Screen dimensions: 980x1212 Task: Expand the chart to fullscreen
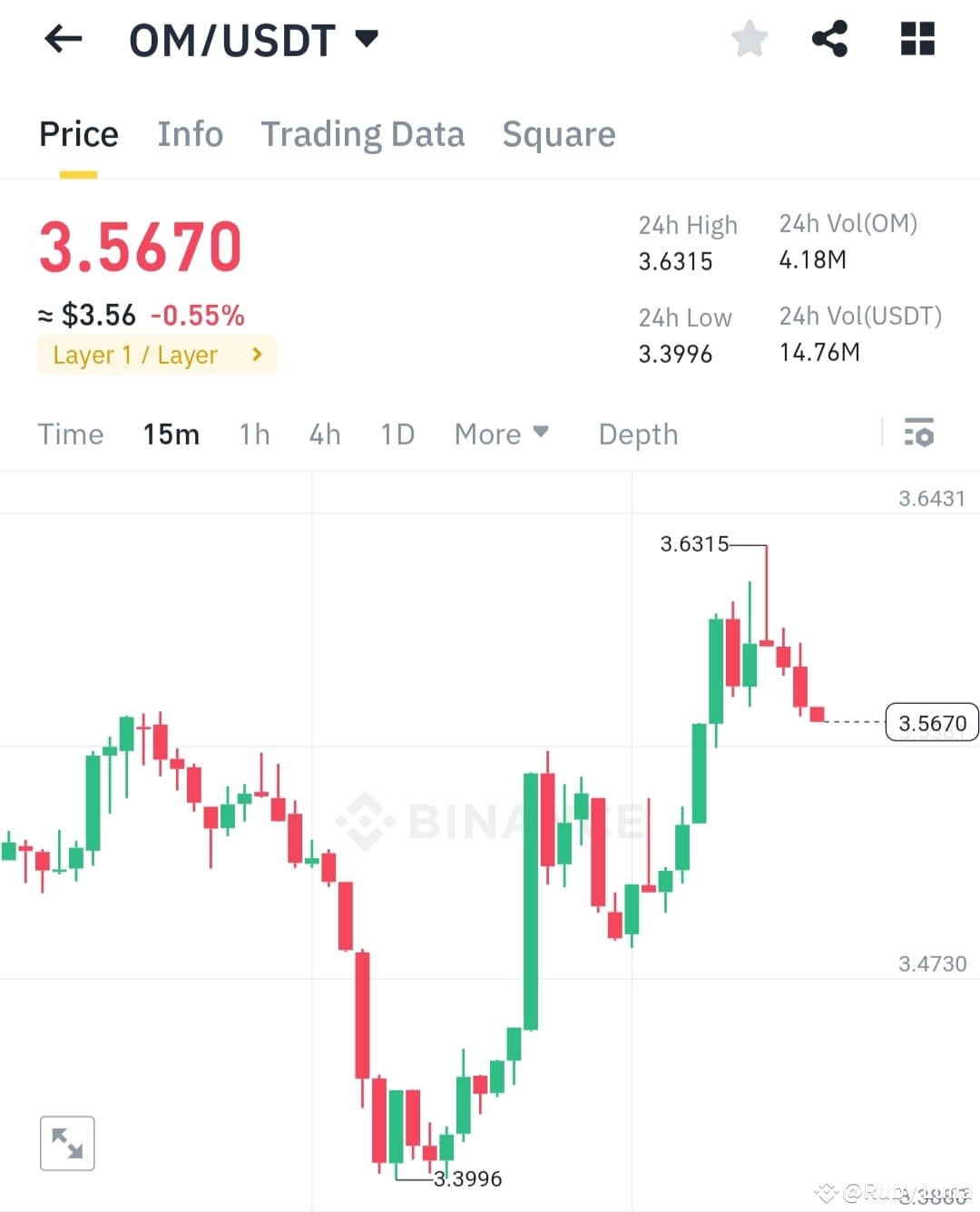[67, 1142]
